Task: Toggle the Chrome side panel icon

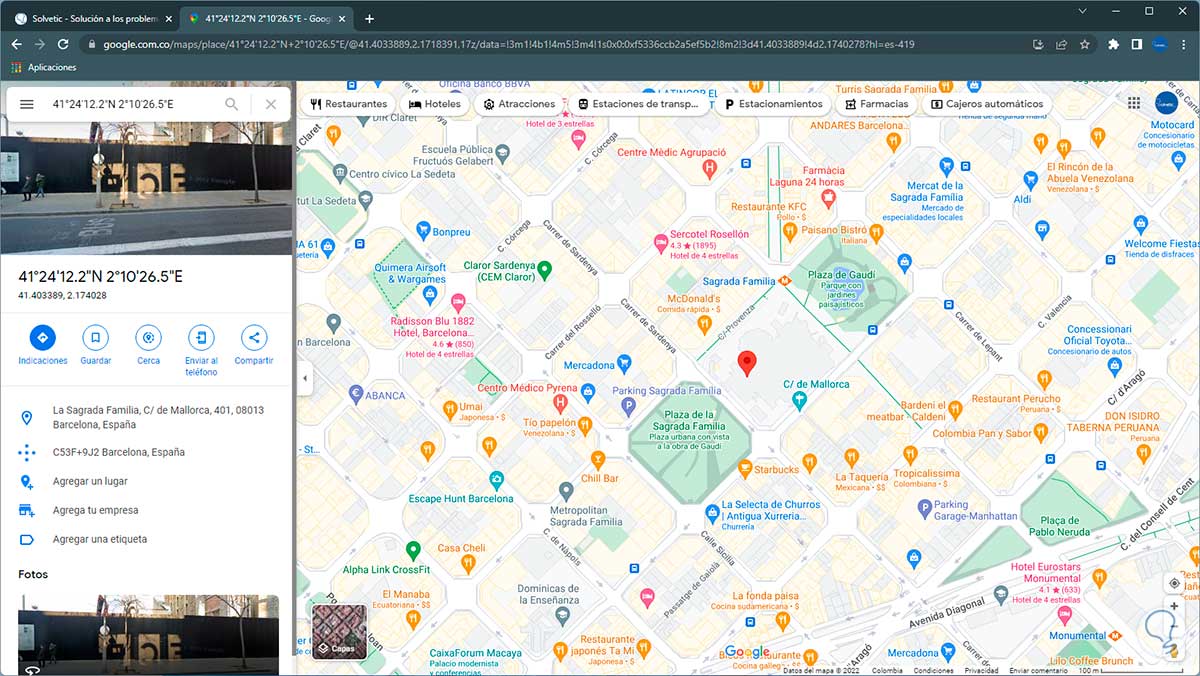Action: tap(1136, 44)
